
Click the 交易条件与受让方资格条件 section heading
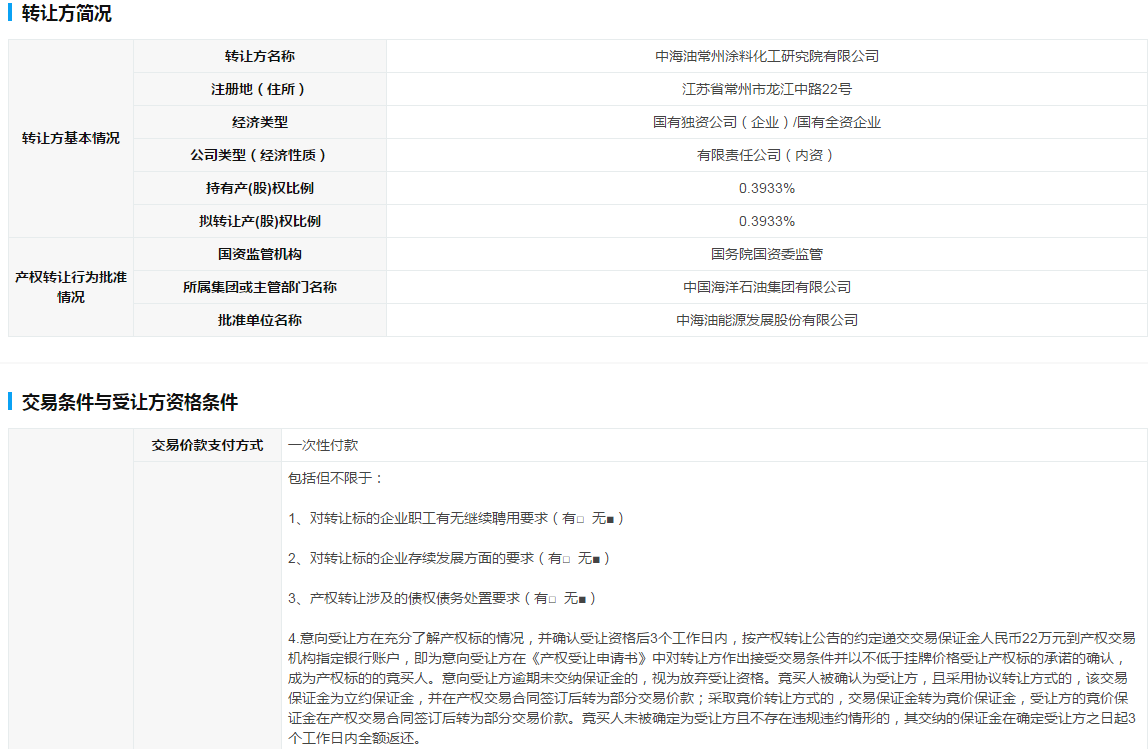130,402
